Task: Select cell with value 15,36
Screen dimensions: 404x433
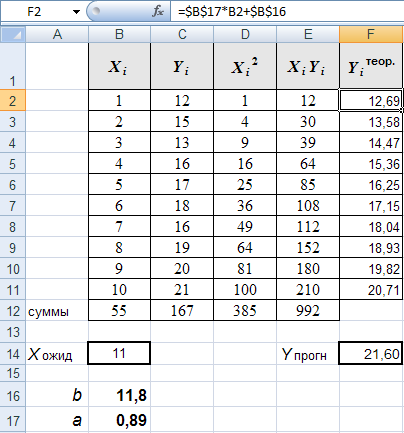Action: (x=371, y=164)
